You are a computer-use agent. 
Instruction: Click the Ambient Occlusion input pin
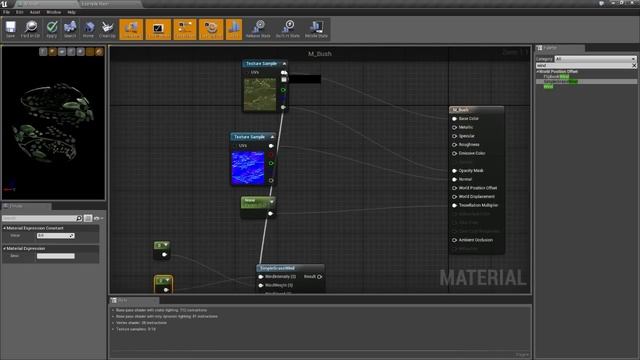pyautogui.click(x=454, y=240)
